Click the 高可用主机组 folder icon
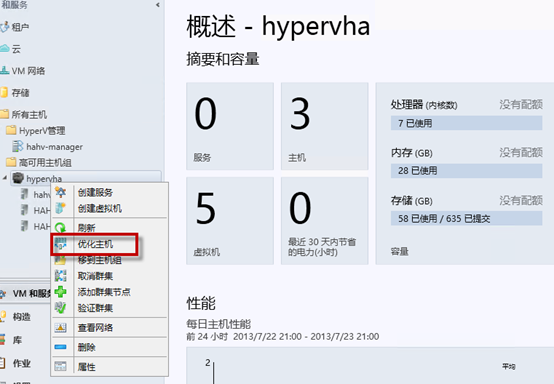554x384 pixels. coord(11,162)
